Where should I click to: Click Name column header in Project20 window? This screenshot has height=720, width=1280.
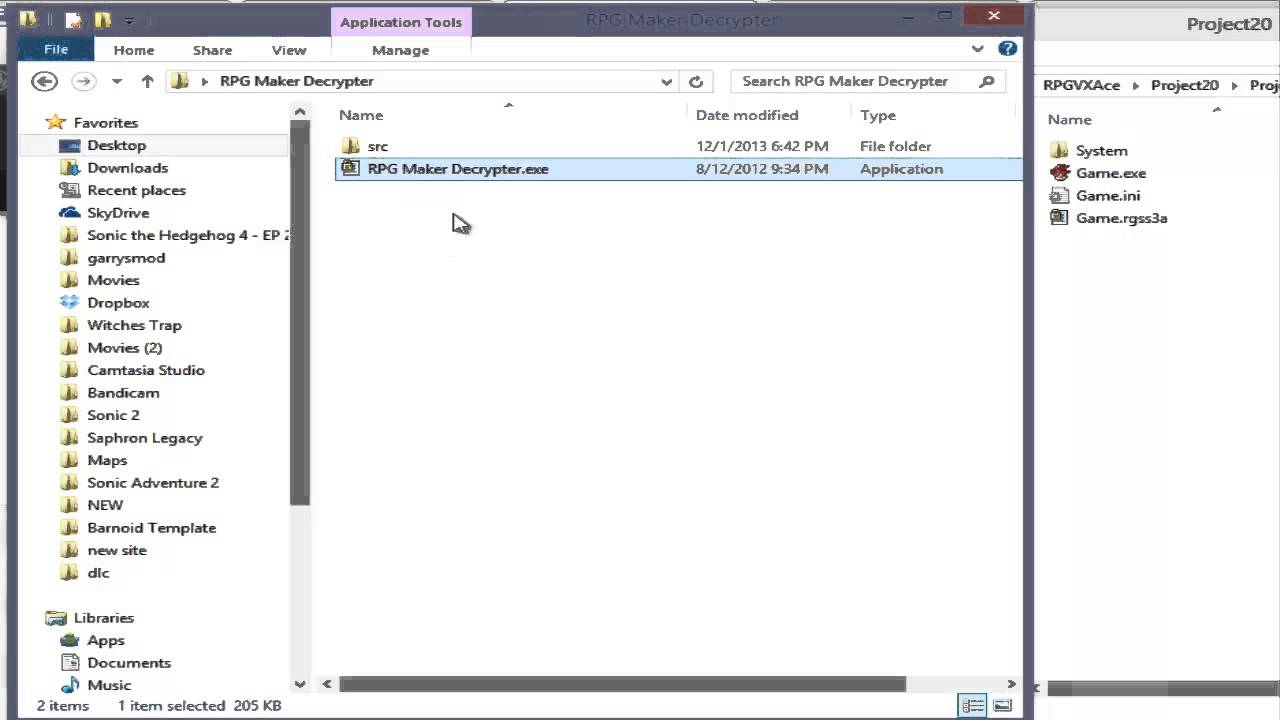(1069, 119)
